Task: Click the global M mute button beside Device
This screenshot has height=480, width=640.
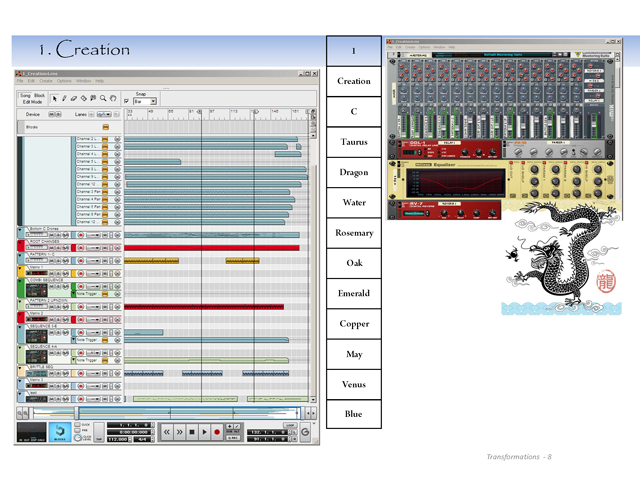Action: coord(51,114)
